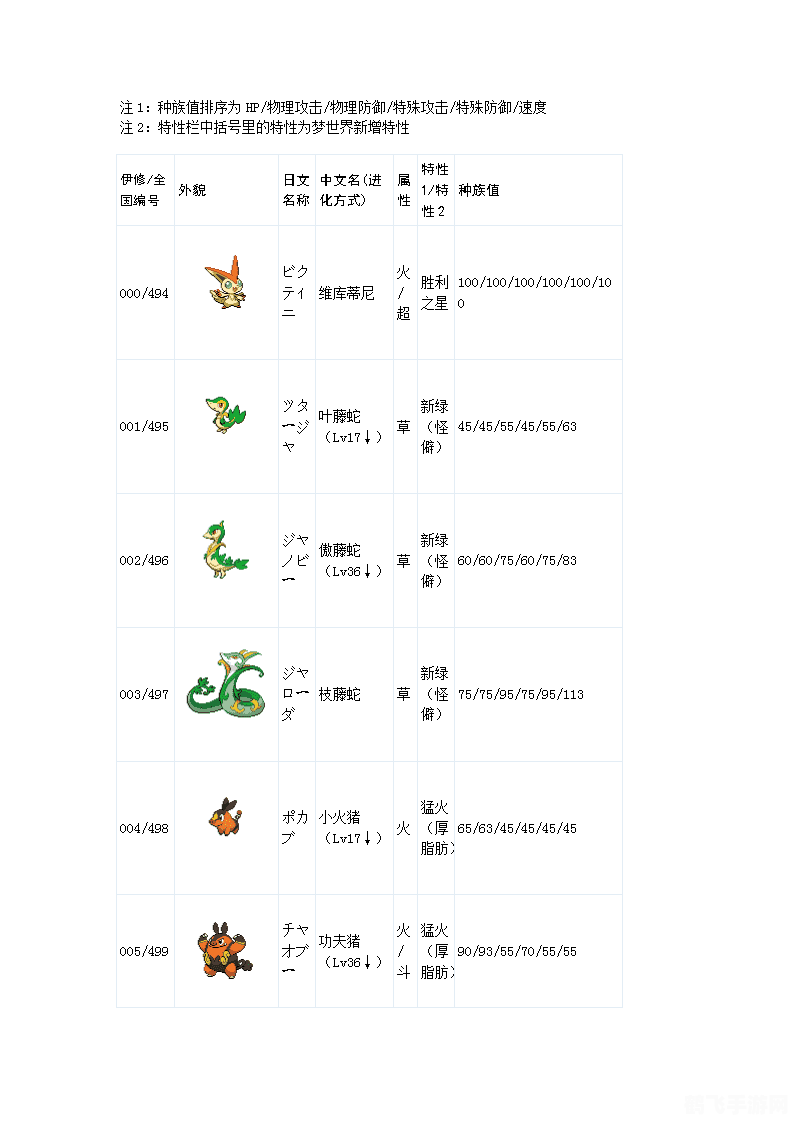Select the Tepig sprite in row 004/498
The height and width of the screenshot is (1123, 794).
(225, 818)
